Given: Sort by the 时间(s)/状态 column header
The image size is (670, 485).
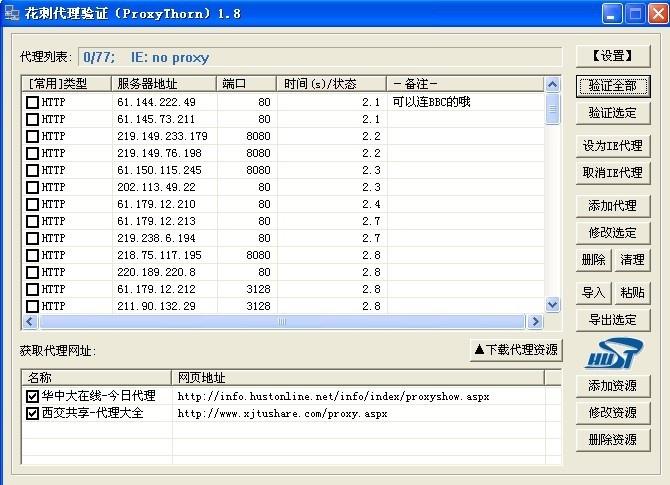Looking at the screenshot, I should point(332,84).
